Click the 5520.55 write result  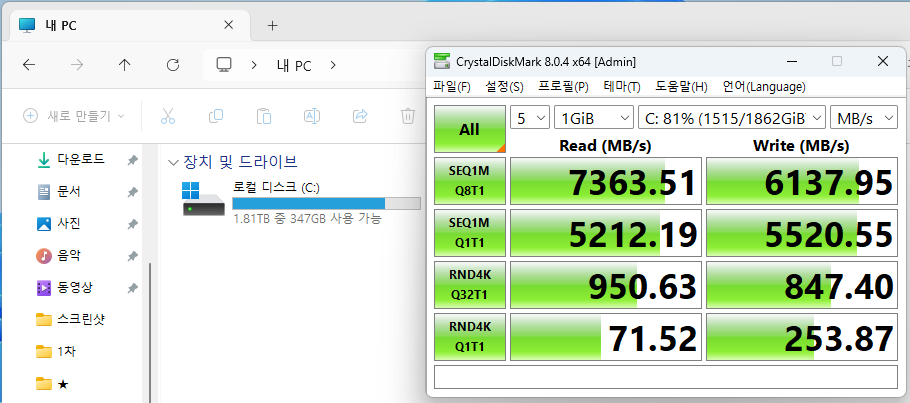801,233
